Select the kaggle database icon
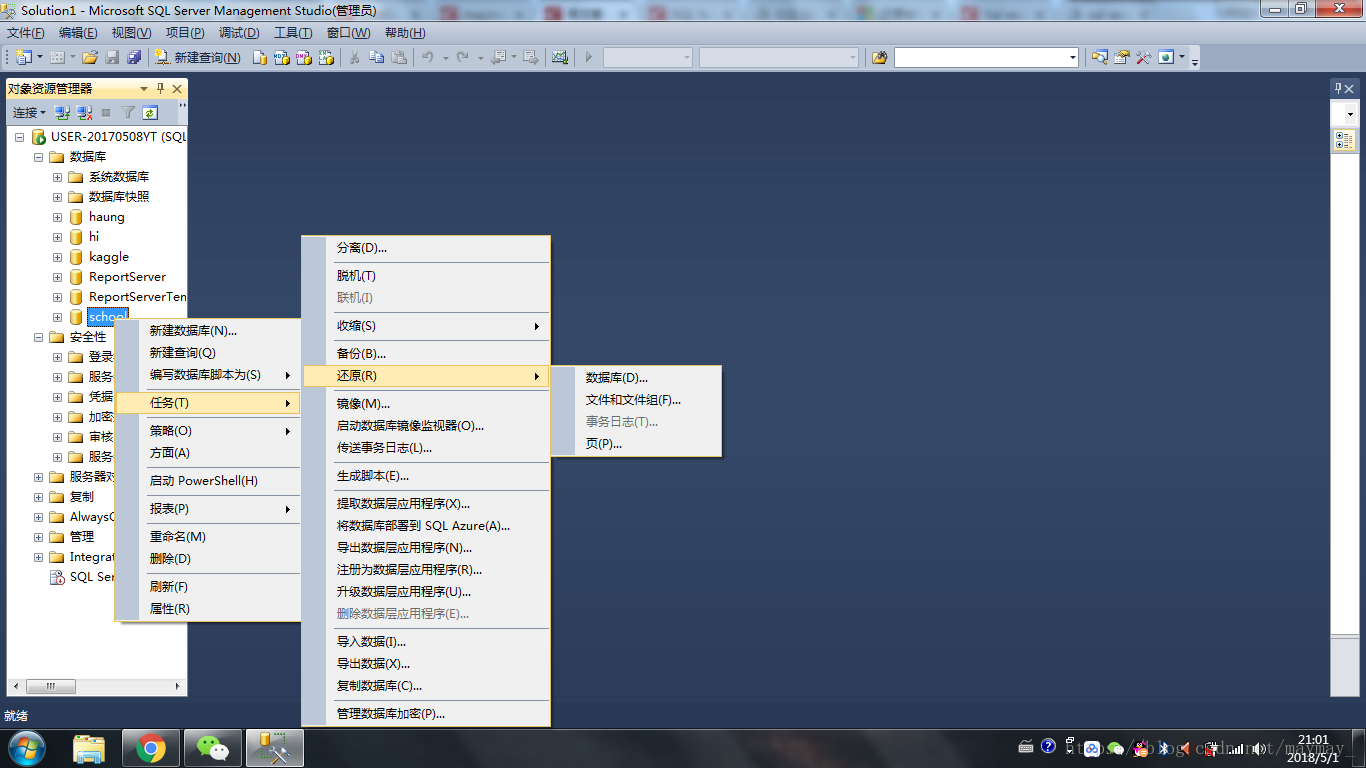This screenshot has height=768, width=1366. tap(76, 257)
